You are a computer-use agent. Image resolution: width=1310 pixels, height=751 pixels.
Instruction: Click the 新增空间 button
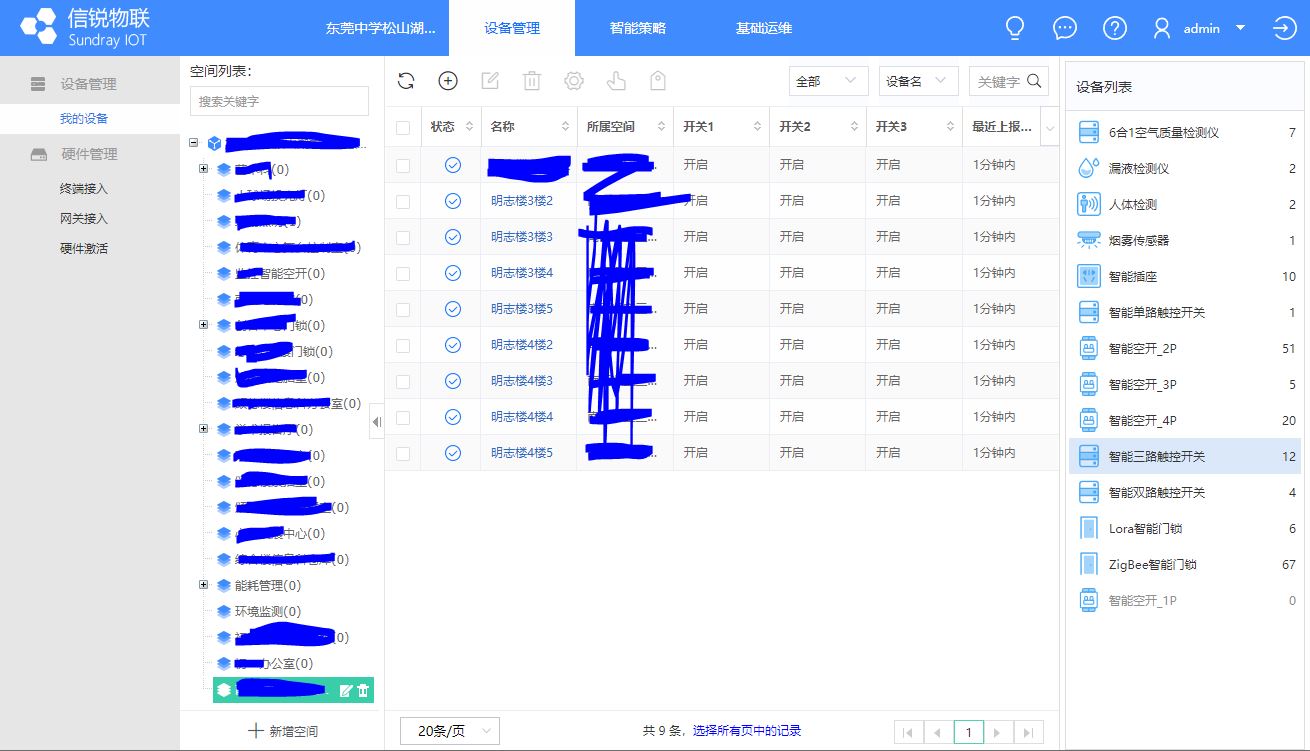tap(283, 731)
